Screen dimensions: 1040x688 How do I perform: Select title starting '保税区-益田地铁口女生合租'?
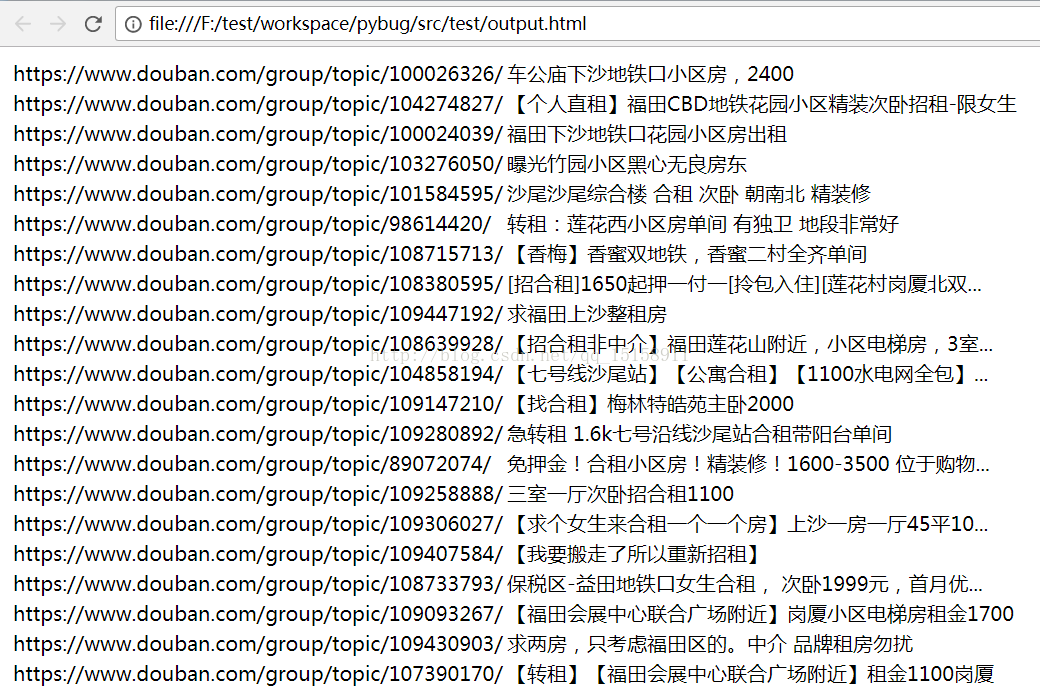745,584
